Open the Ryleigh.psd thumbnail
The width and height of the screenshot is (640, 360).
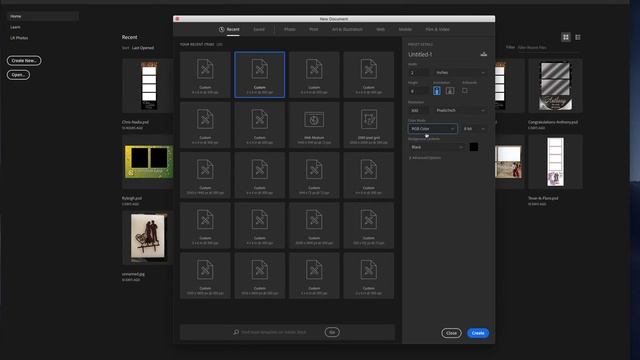tap(148, 162)
